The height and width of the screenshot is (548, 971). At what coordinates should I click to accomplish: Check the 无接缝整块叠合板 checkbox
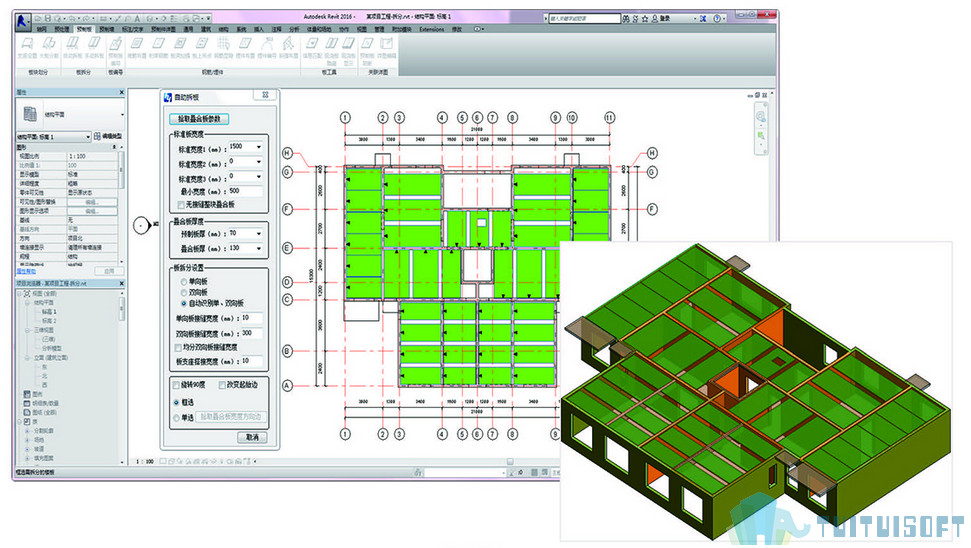181,205
